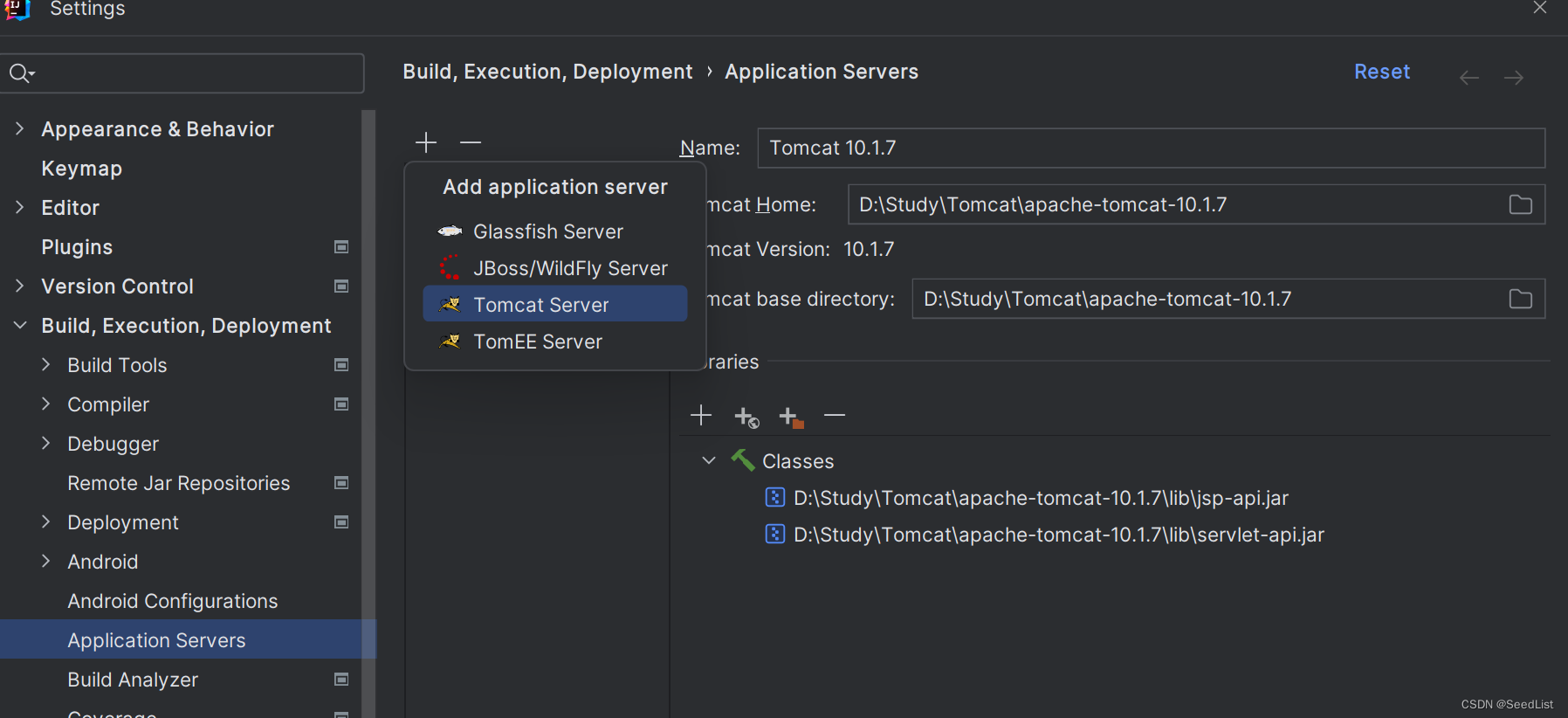The width and height of the screenshot is (1568, 718).
Task: Collapse the Classes library tree
Action: [x=709, y=460]
